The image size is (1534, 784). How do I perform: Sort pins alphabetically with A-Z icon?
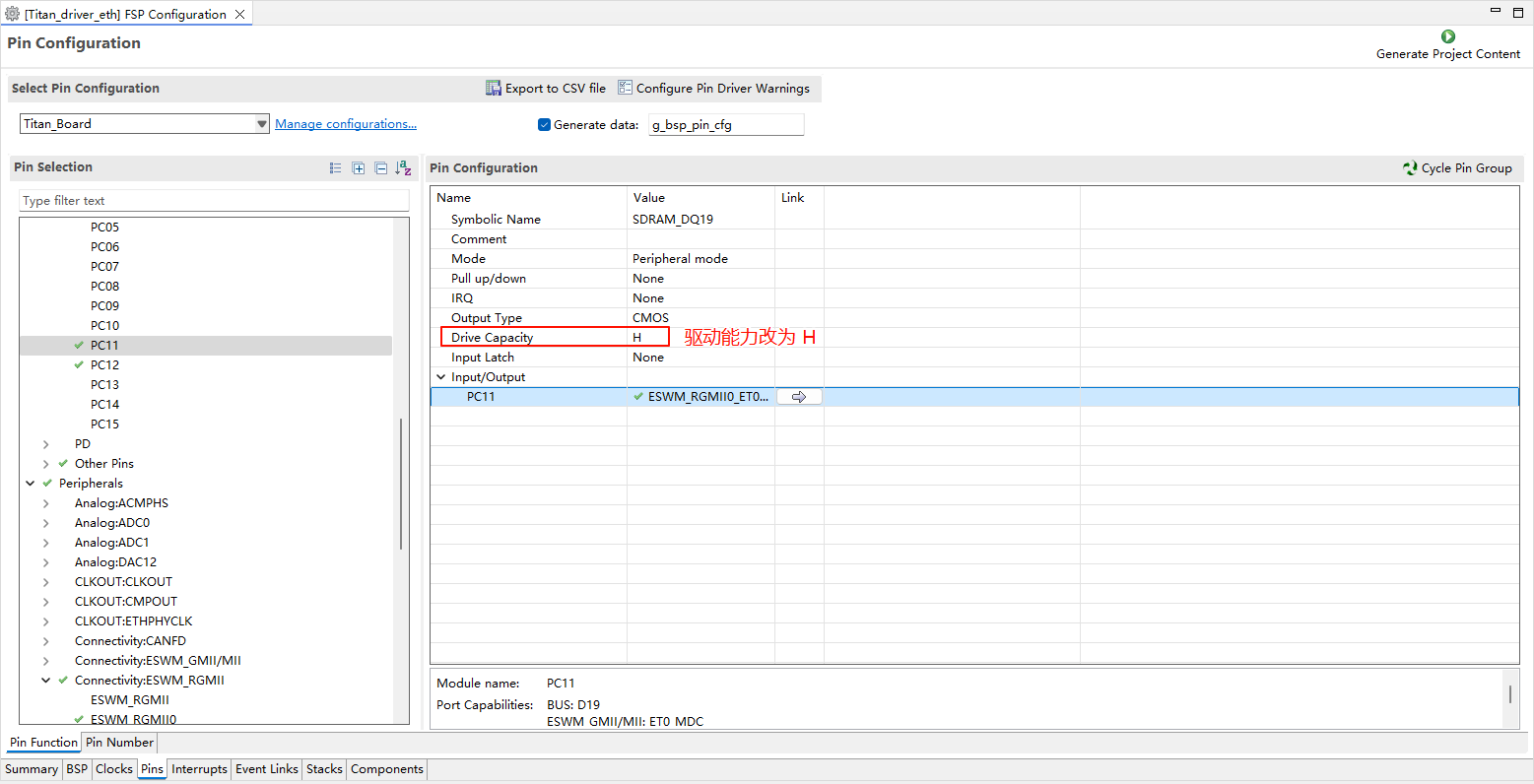403,168
